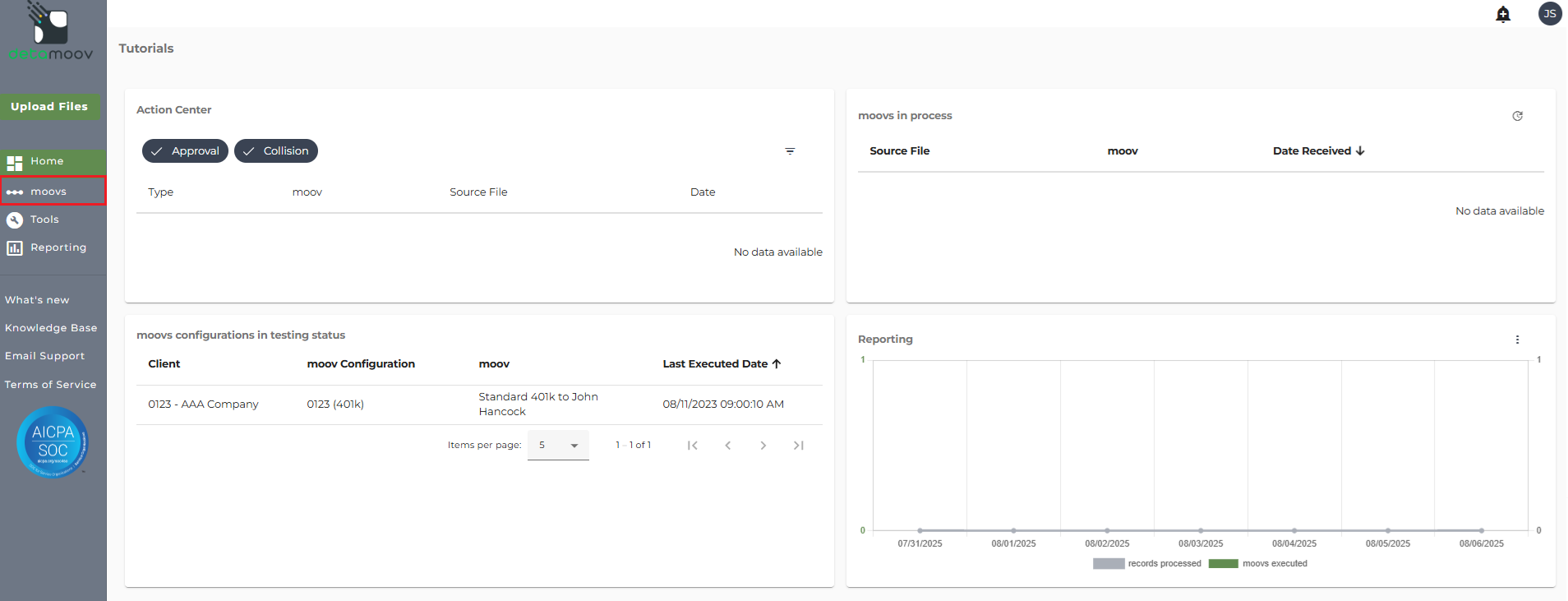Screen dimensions: 1568x601
Task: Refresh the moovs in process panel
Action: tap(1517, 116)
